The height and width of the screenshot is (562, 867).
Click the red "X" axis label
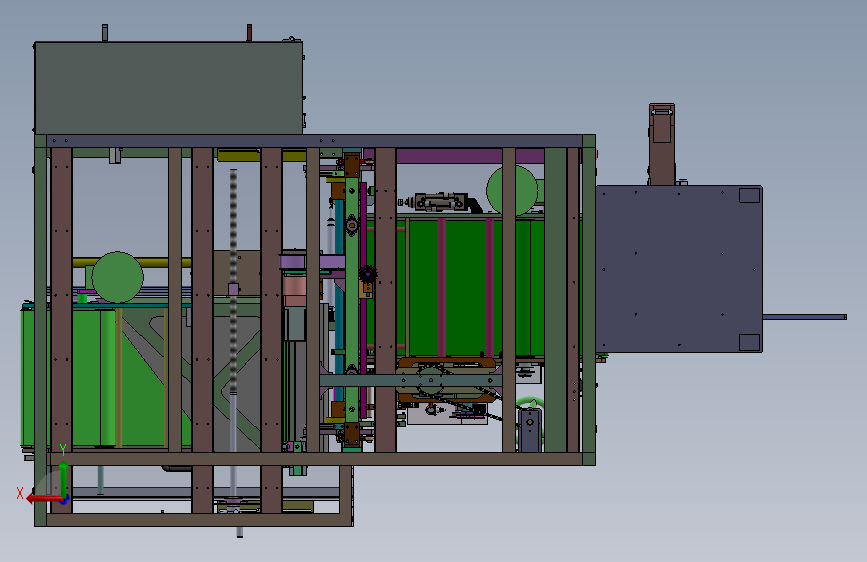20,493
